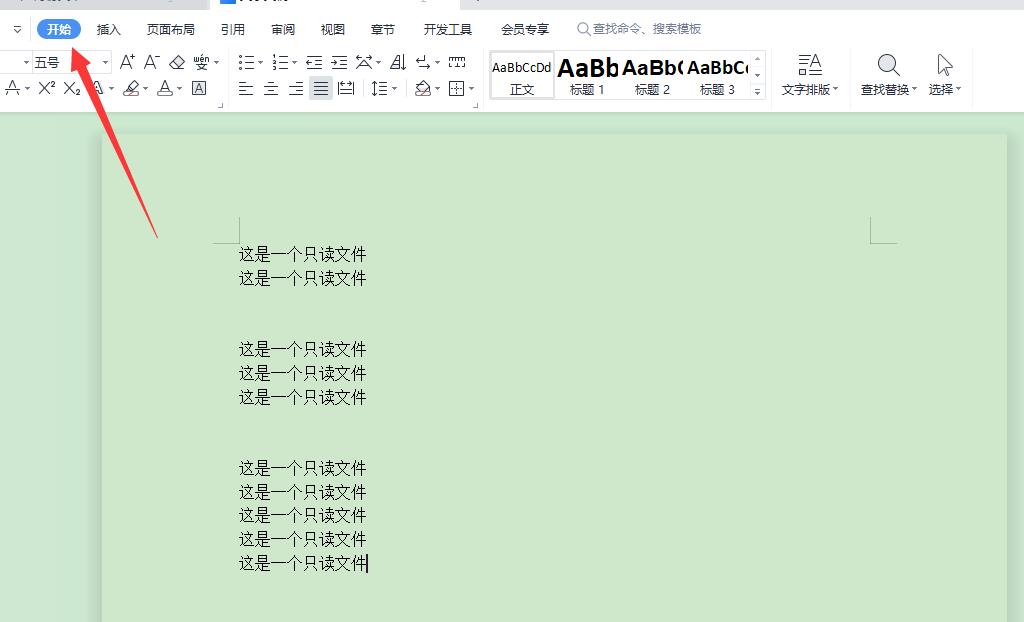This screenshot has height=622, width=1024.
Task: Decrease font size with A- icon
Action: [x=152, y=62]
